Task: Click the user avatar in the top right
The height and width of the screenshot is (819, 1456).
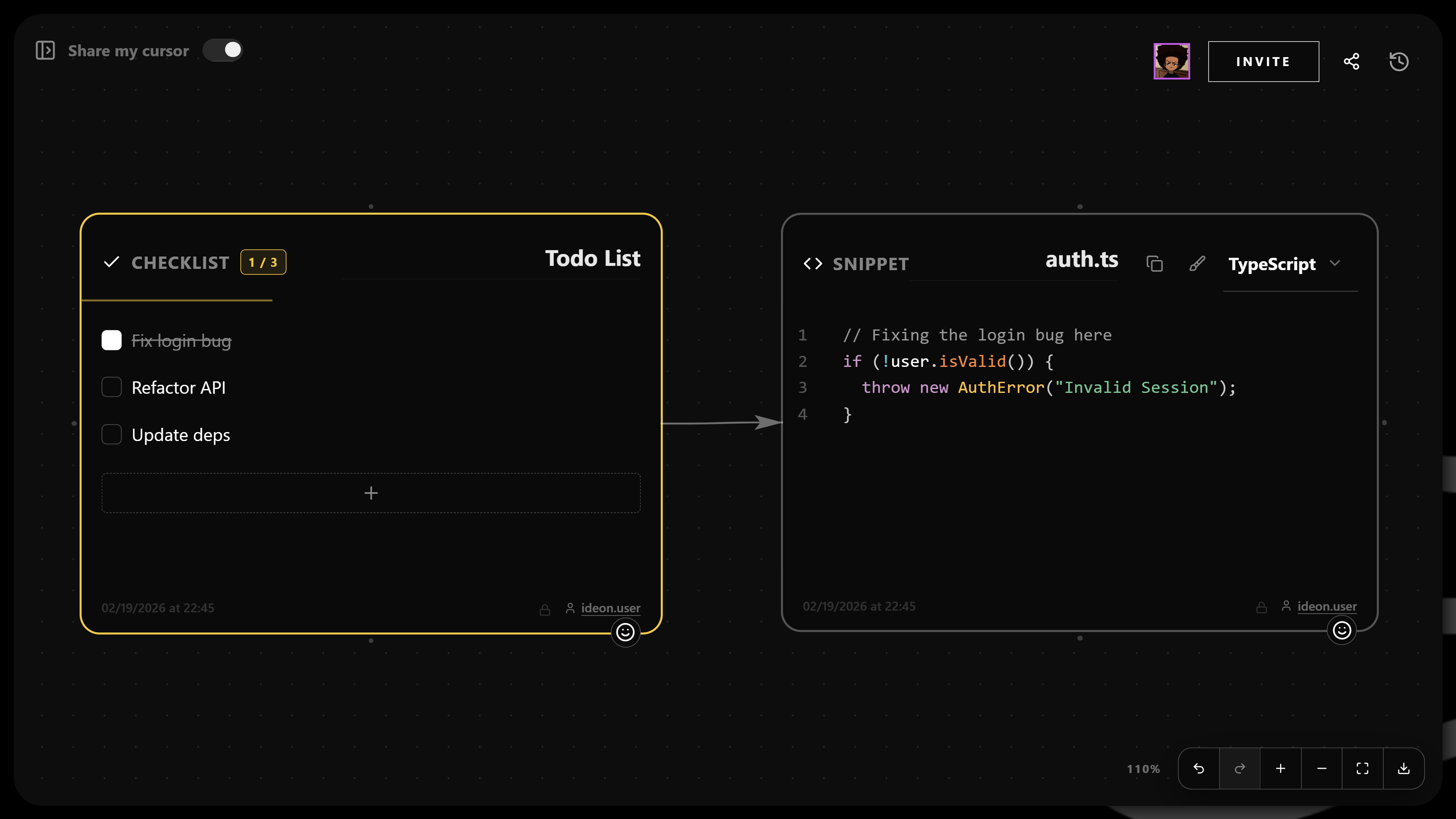Action: 1171,61
